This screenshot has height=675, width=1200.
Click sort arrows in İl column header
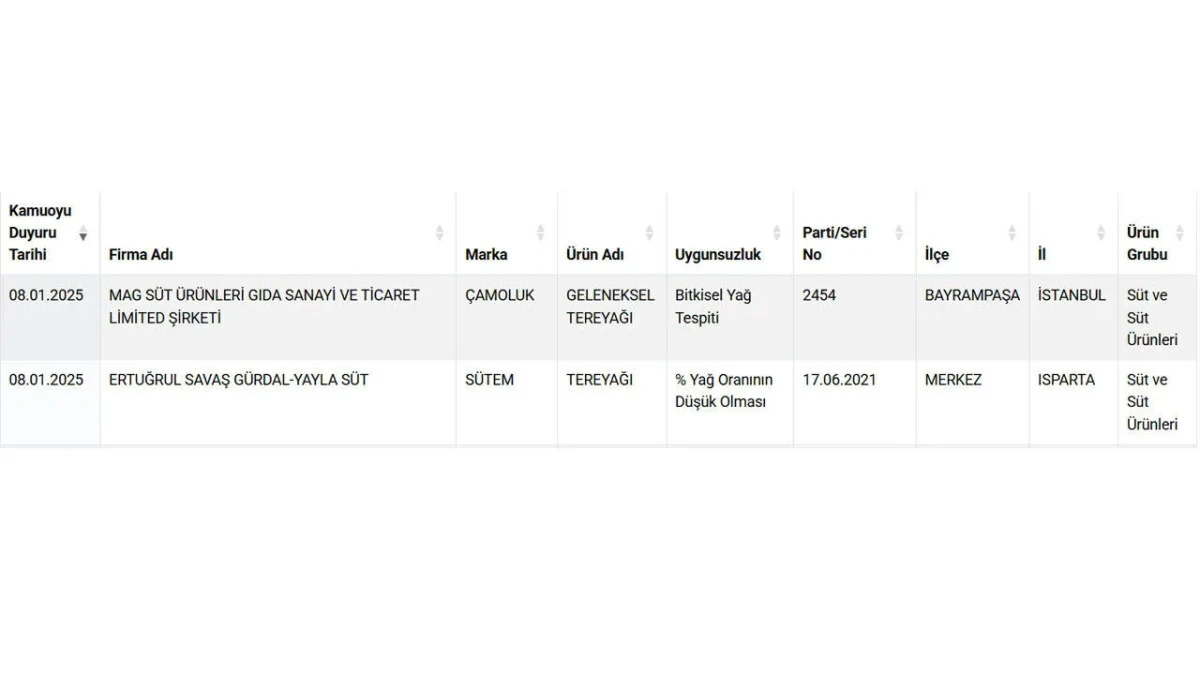1102,233
